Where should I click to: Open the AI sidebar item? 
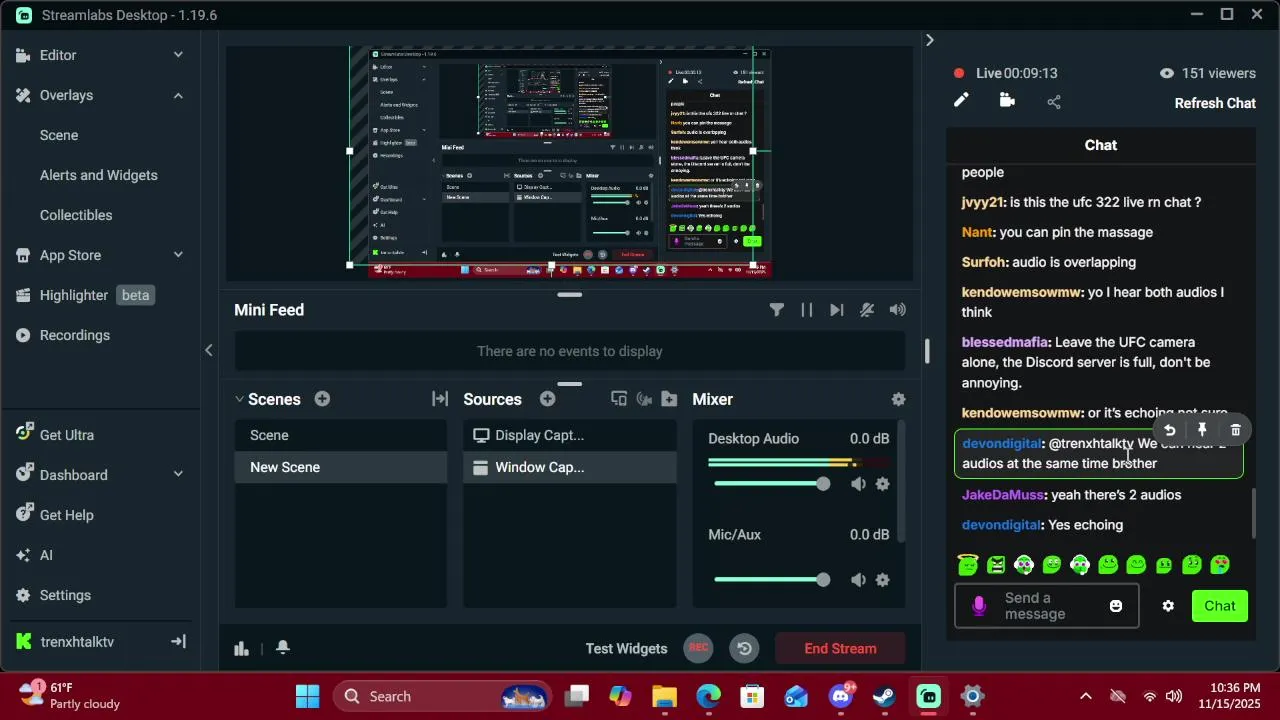34,555
